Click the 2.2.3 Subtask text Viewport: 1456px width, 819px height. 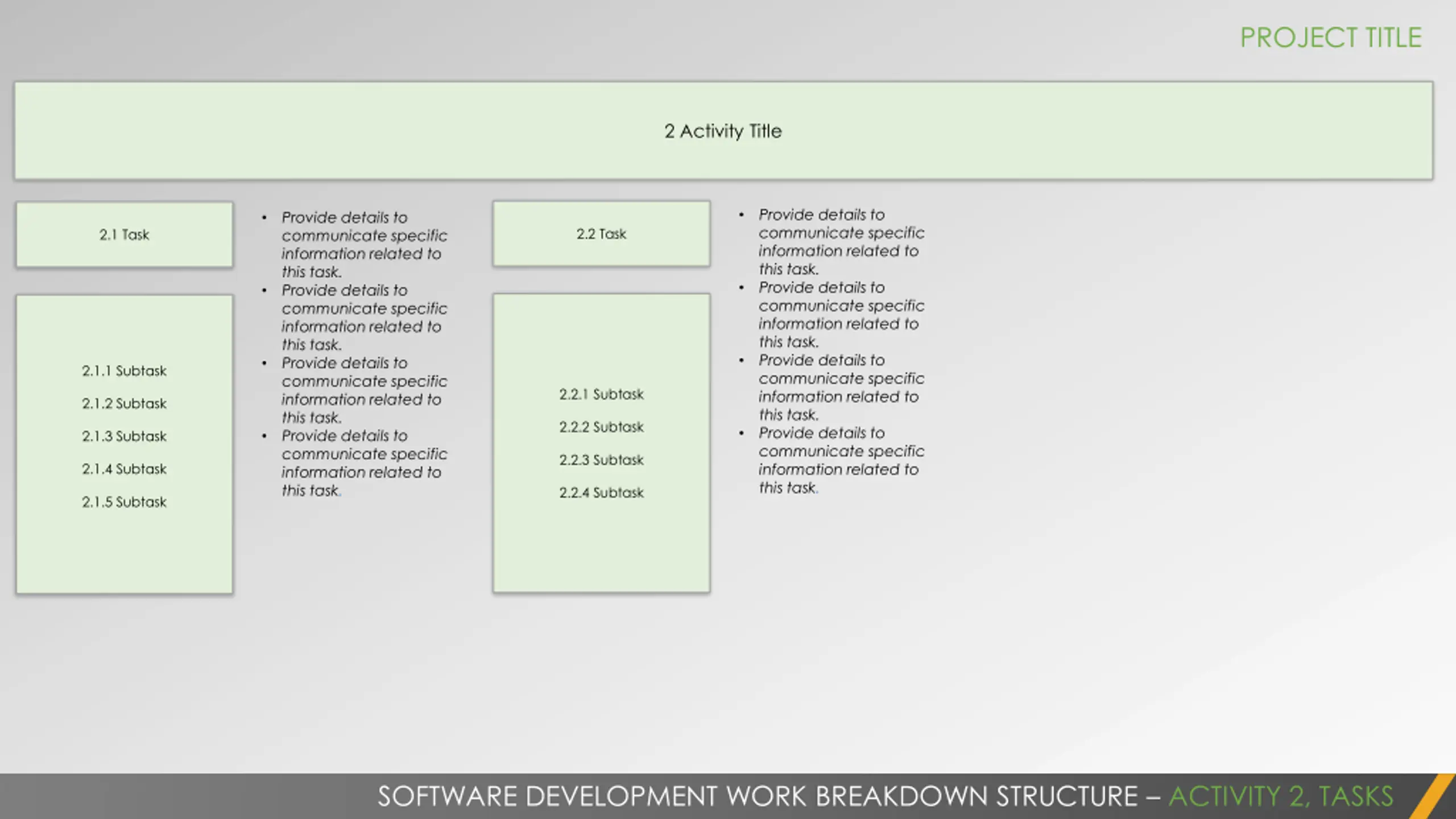tap(601, 460)
